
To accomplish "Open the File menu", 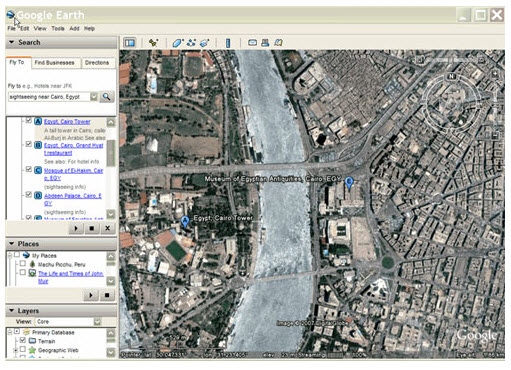I will tap(11, 28).
